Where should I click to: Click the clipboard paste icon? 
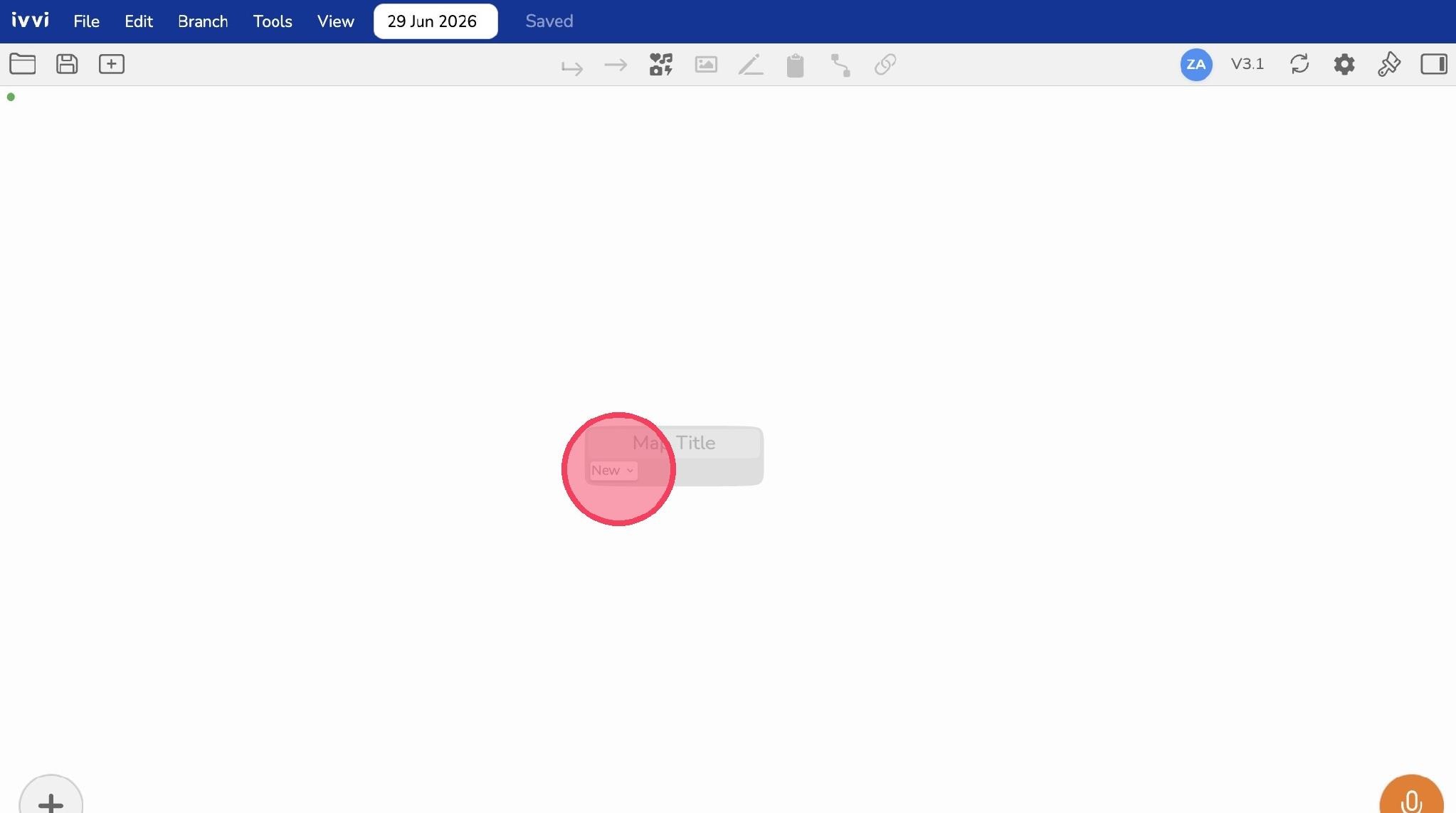(796, 65)
